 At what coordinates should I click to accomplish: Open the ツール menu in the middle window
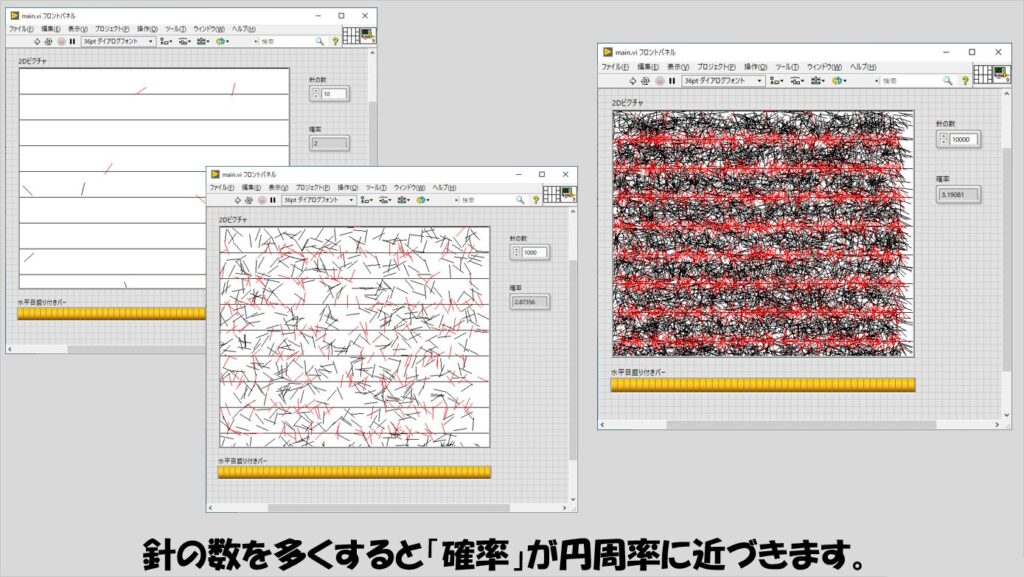click(376, 187)
